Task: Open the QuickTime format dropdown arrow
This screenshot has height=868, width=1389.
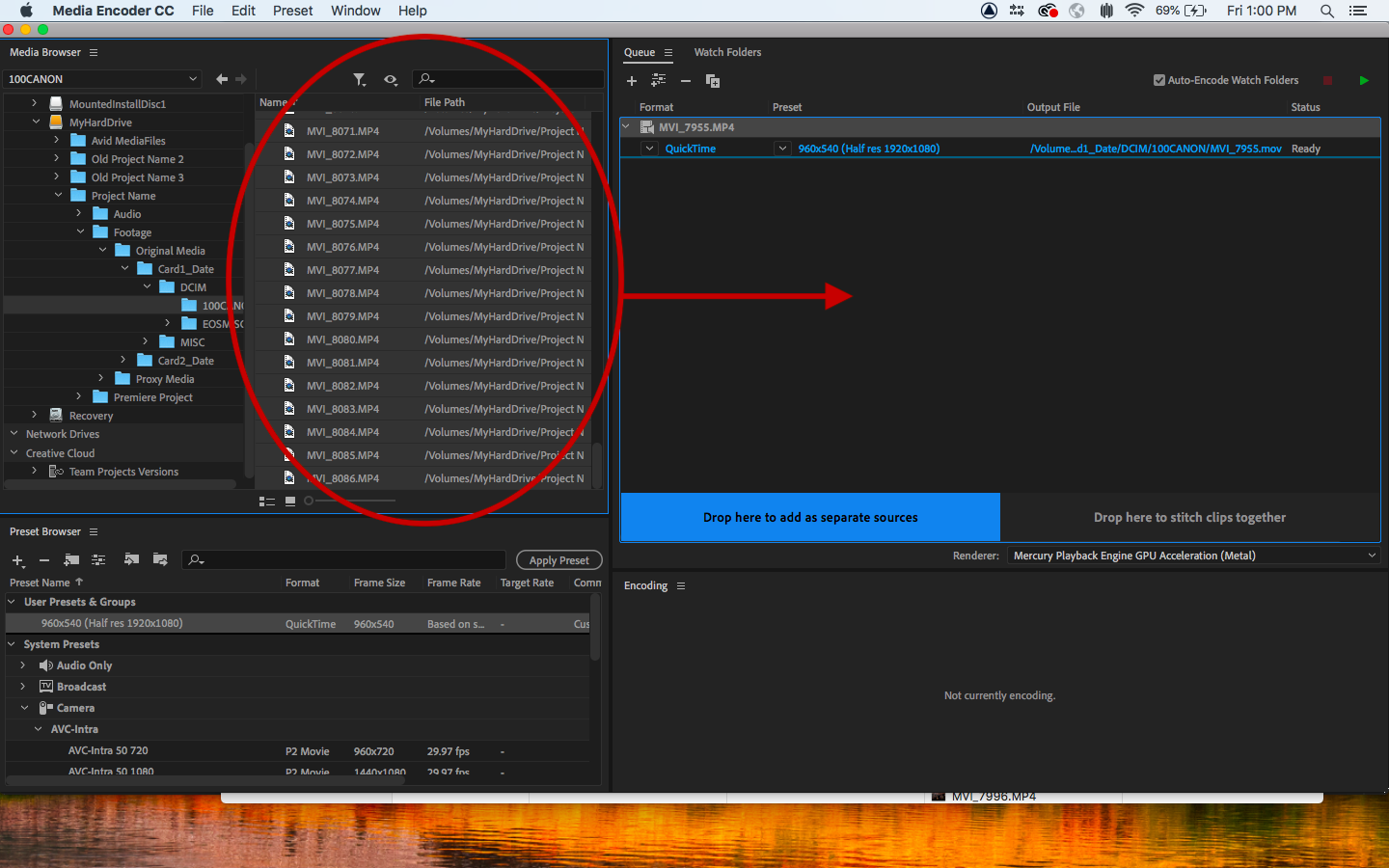Action: [x=650, y=149]
